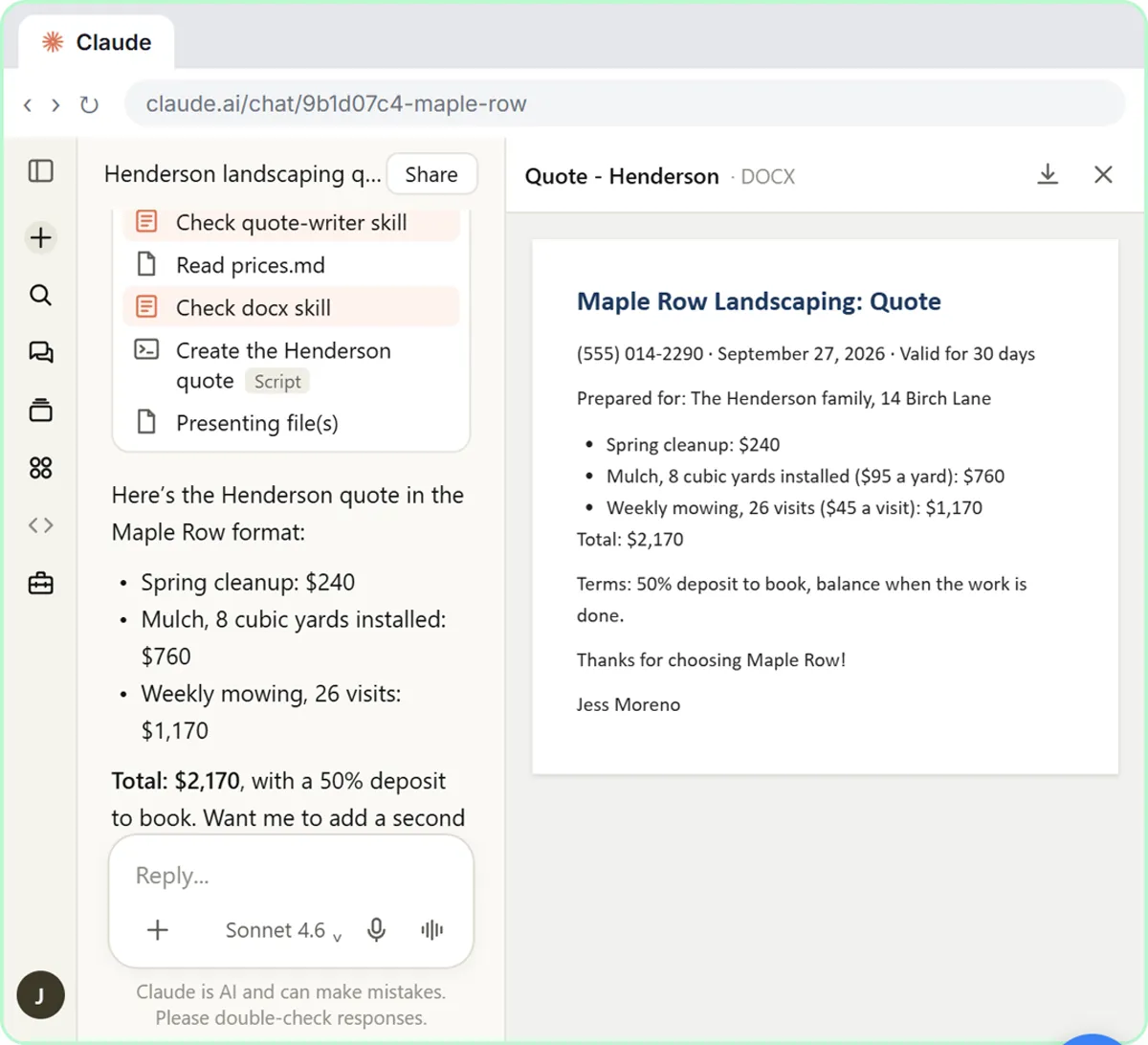Image resolution: width=1148 pixels, height=1045 pixels.
Task: Open the code brackets icon in sidebar
Action: pos(41,525)
